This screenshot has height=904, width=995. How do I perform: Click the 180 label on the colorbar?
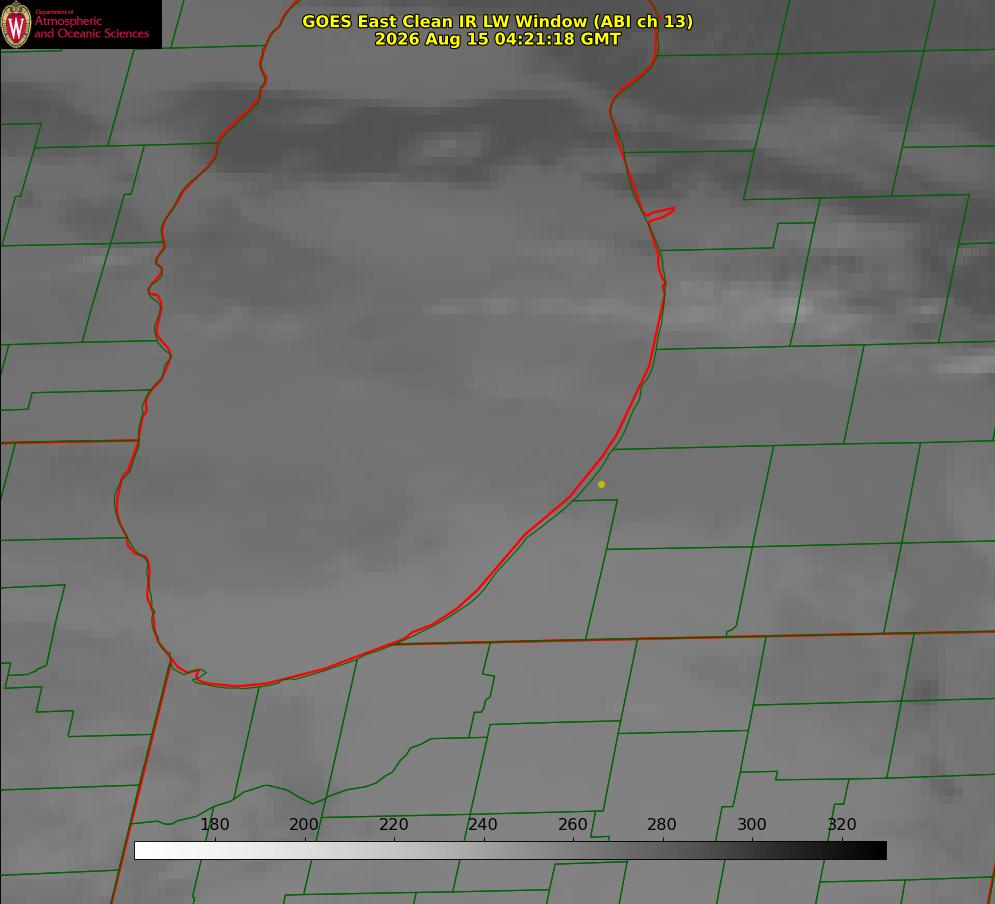click(x=214, y=824)
